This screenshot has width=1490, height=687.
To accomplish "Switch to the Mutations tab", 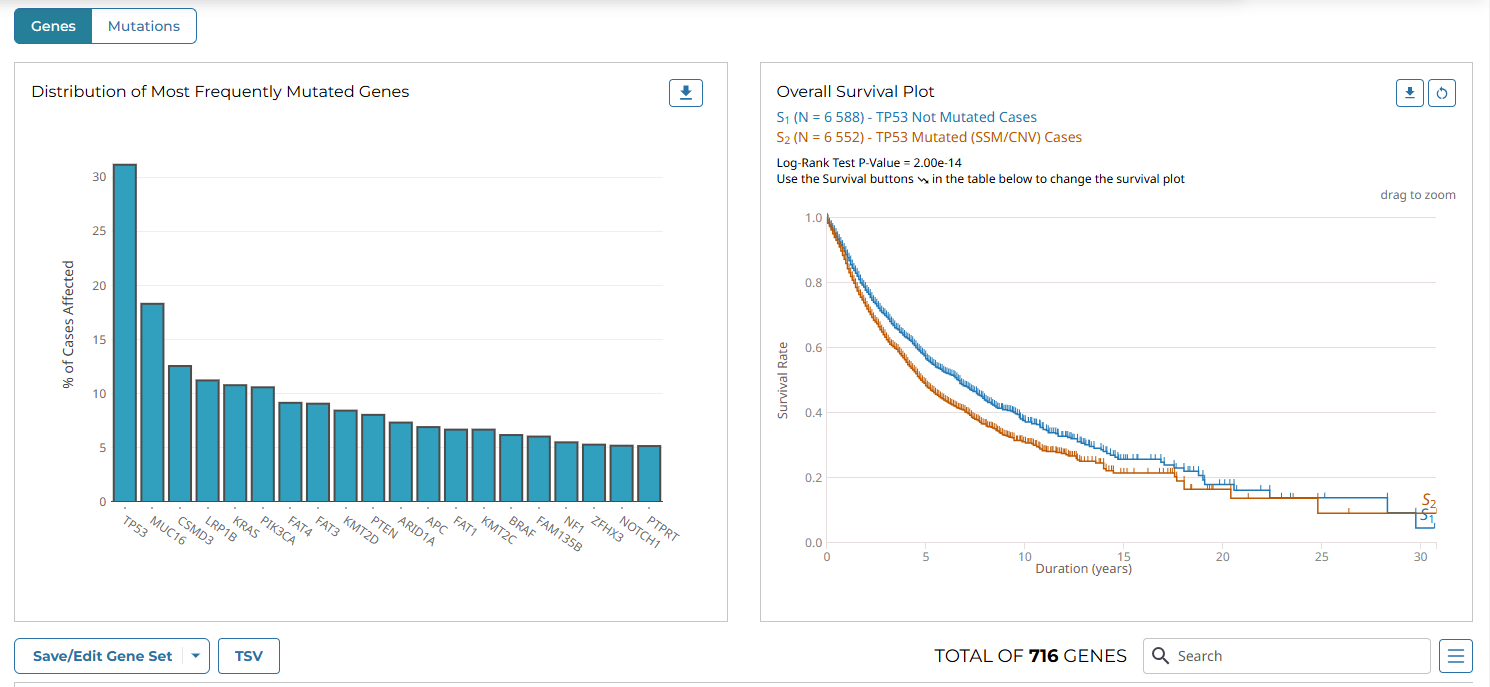I will [144, 26].
